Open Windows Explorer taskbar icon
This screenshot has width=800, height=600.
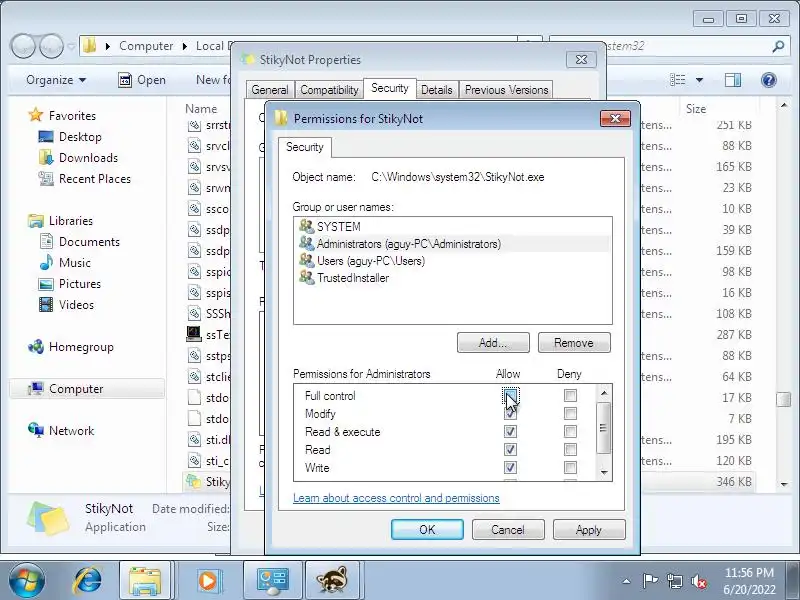[x=146, y=581]
